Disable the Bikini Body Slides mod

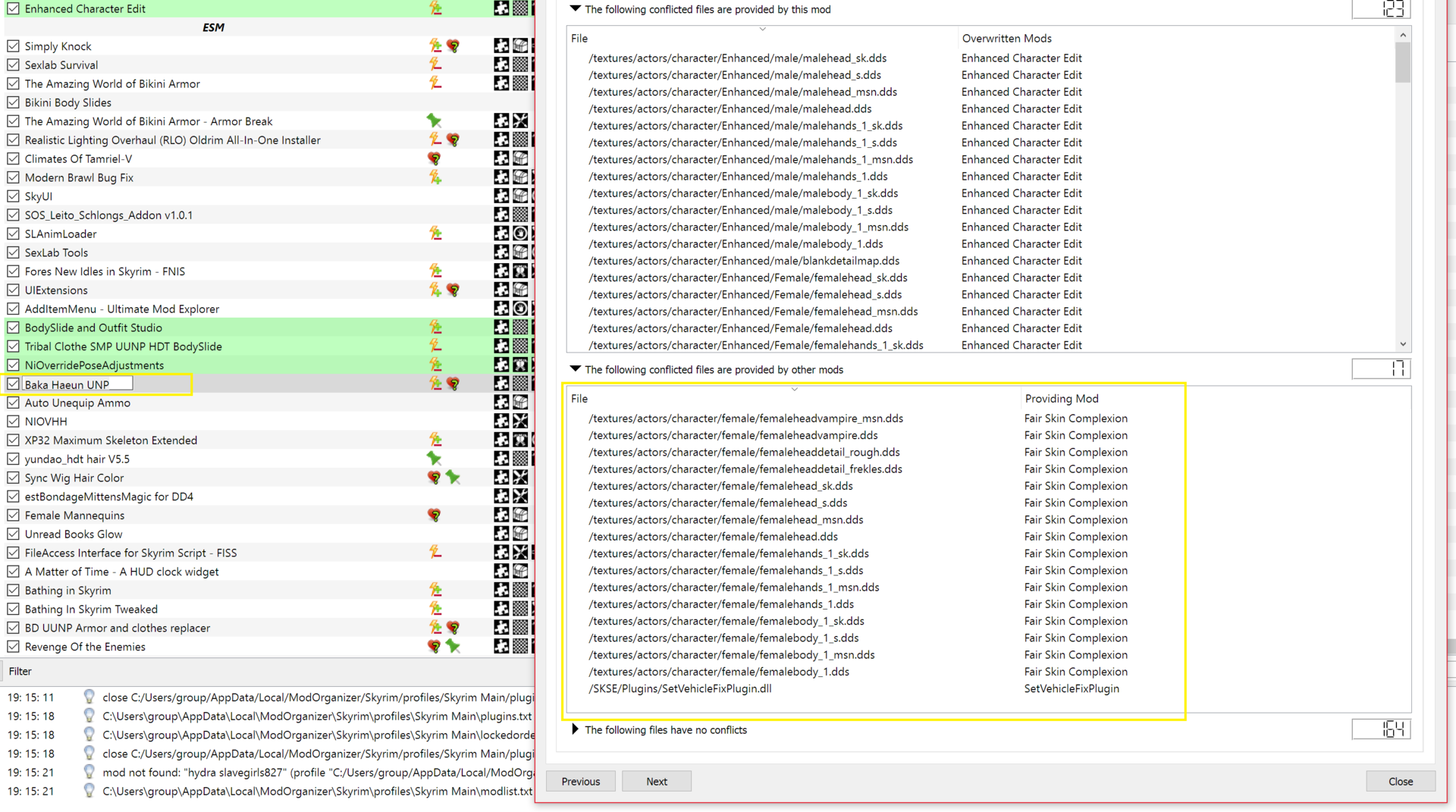[14, 102]
